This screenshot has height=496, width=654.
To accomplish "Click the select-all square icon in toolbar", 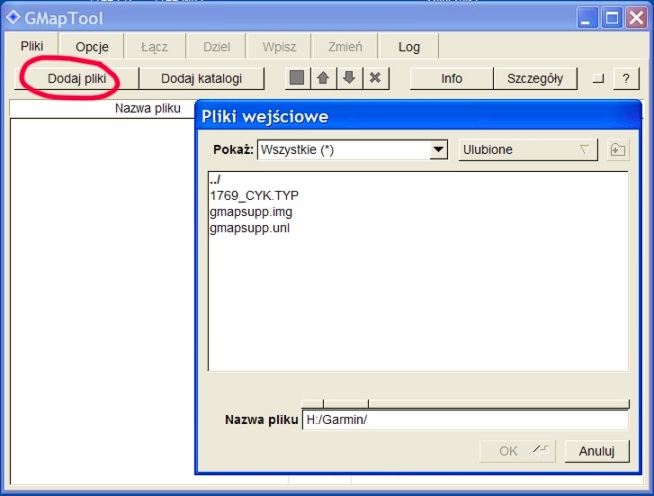I will 298,78.
